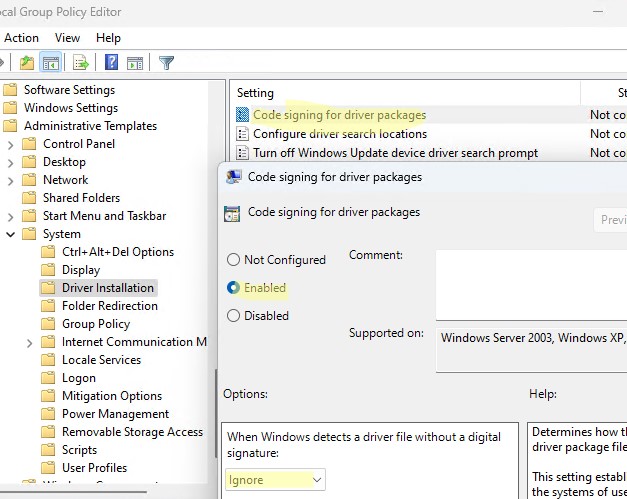Expand the Network tree node
This screenshot has width=627, height=499.
pos(11,180)
